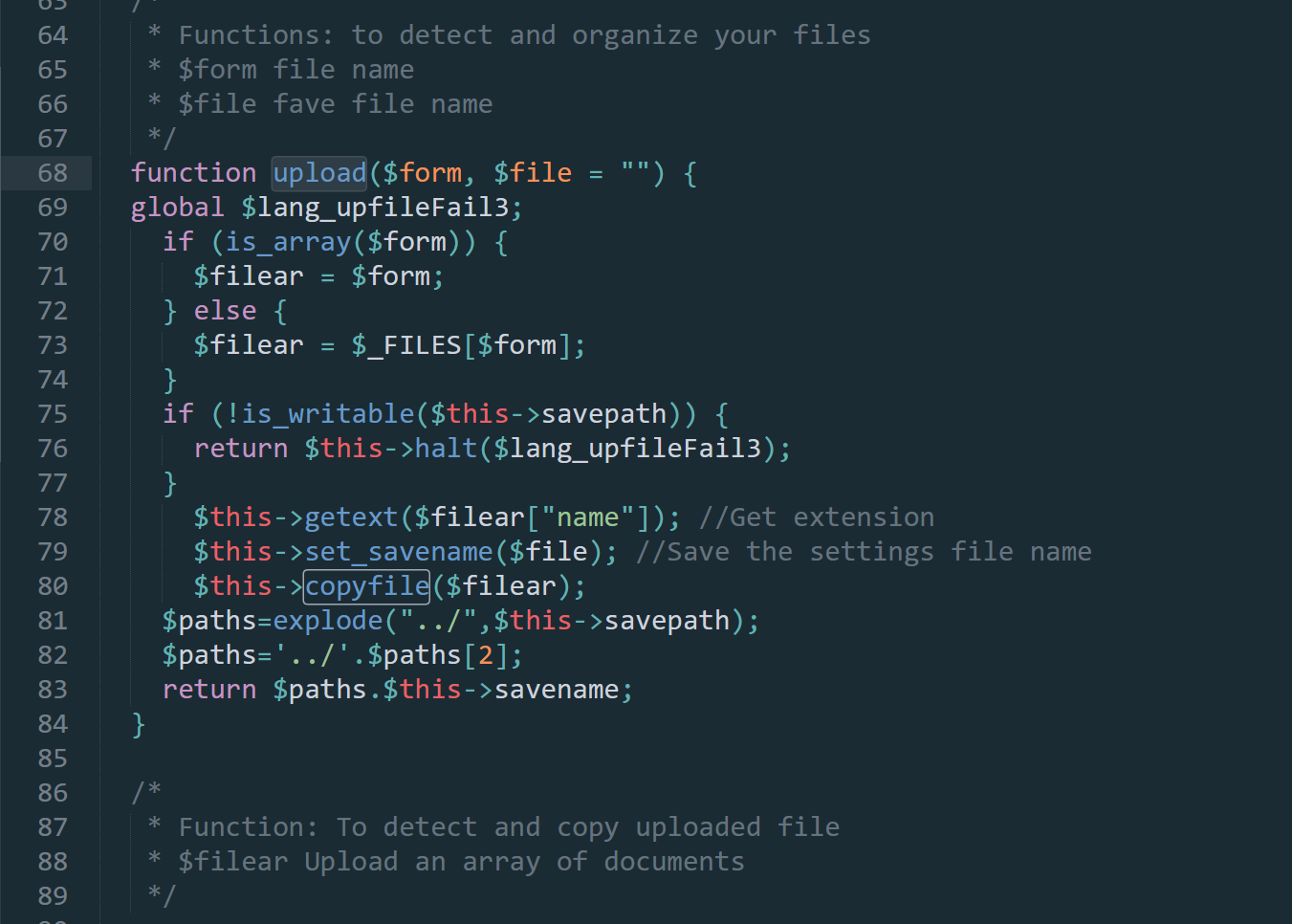Viewport: 1292px width, 924px height.
Task: Place cursor on $_FILES superglobal
Action: tap(406, 345)
